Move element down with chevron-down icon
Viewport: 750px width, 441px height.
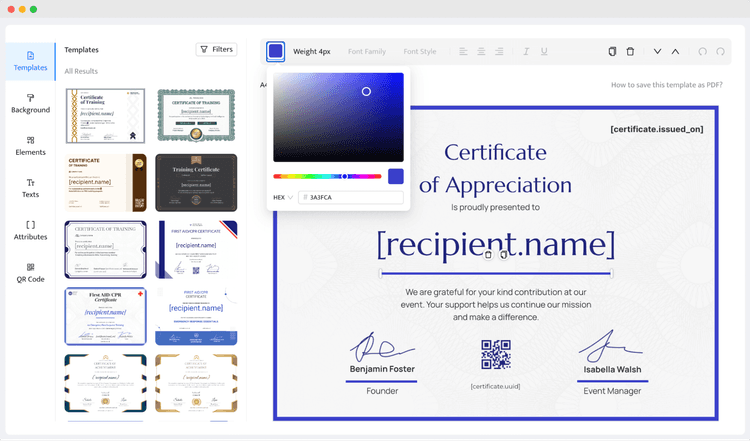[658, 51]
